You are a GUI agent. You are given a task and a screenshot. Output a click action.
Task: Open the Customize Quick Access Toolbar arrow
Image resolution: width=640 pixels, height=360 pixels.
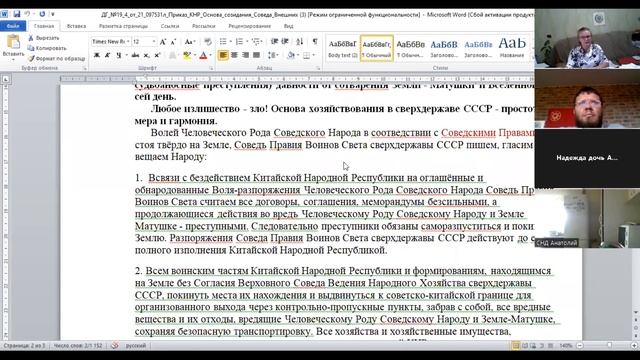click(x=53, y=14)
